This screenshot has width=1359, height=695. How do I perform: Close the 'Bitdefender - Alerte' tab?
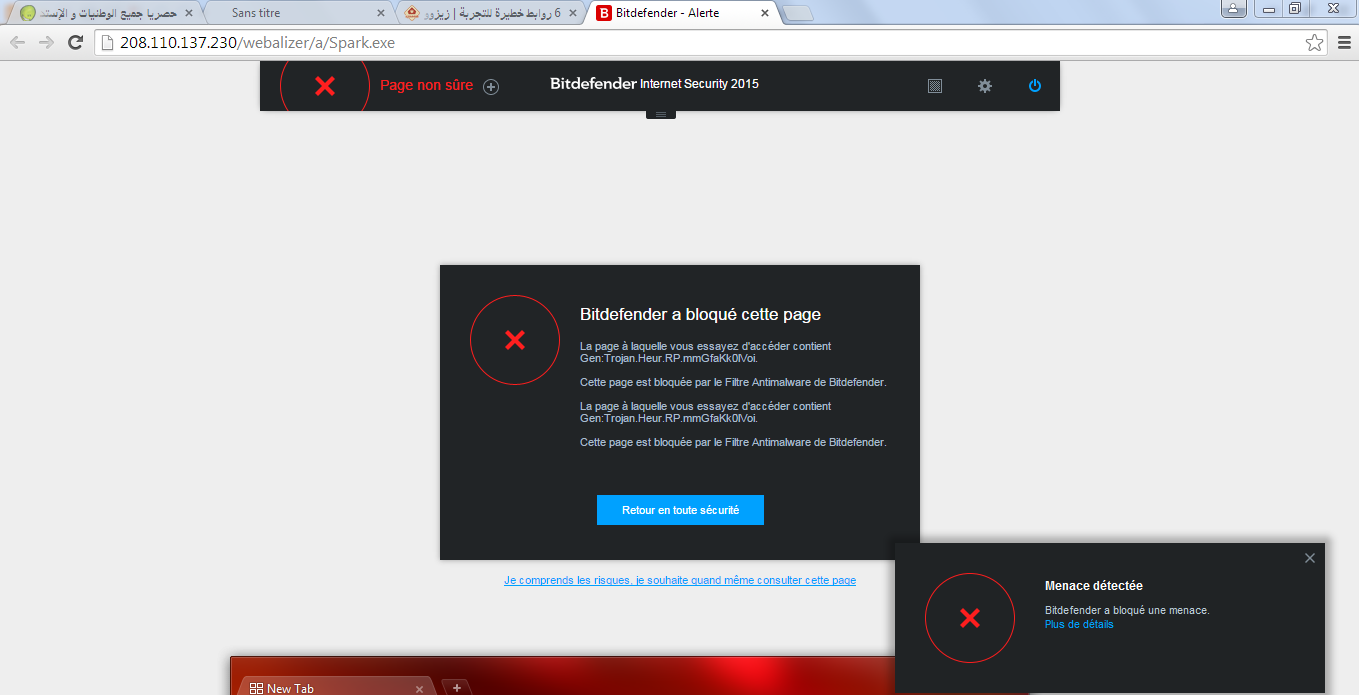coord(765,14)
